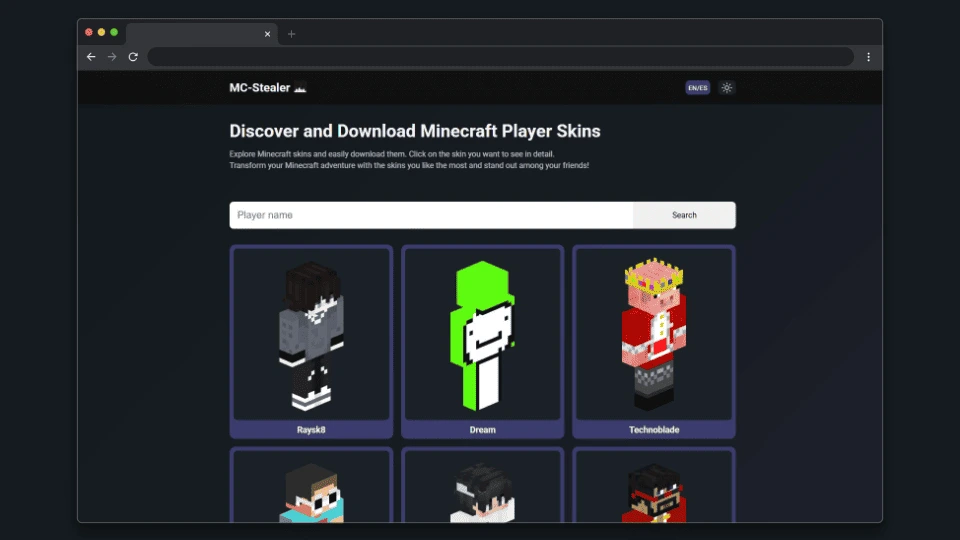Toggle light theme with the sun icon
Screen dimensions: 960x540
pyautogui.click(x=727, y=88)
